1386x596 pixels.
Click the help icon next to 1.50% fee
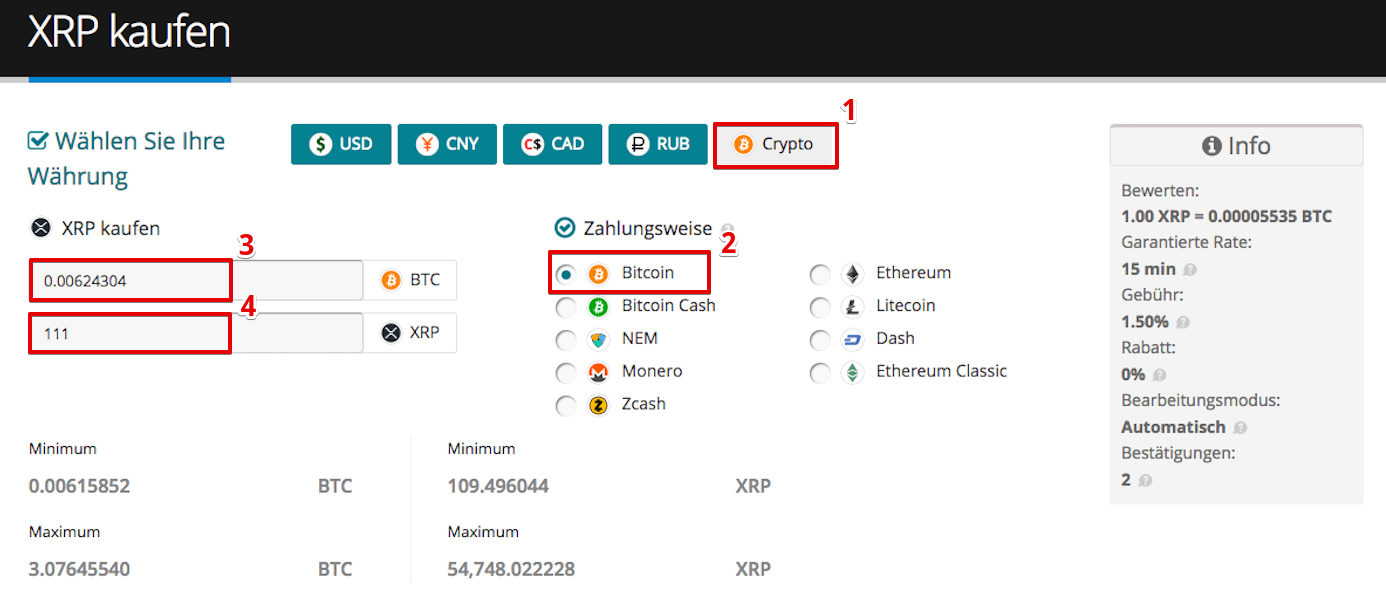tap(1183, 322)
